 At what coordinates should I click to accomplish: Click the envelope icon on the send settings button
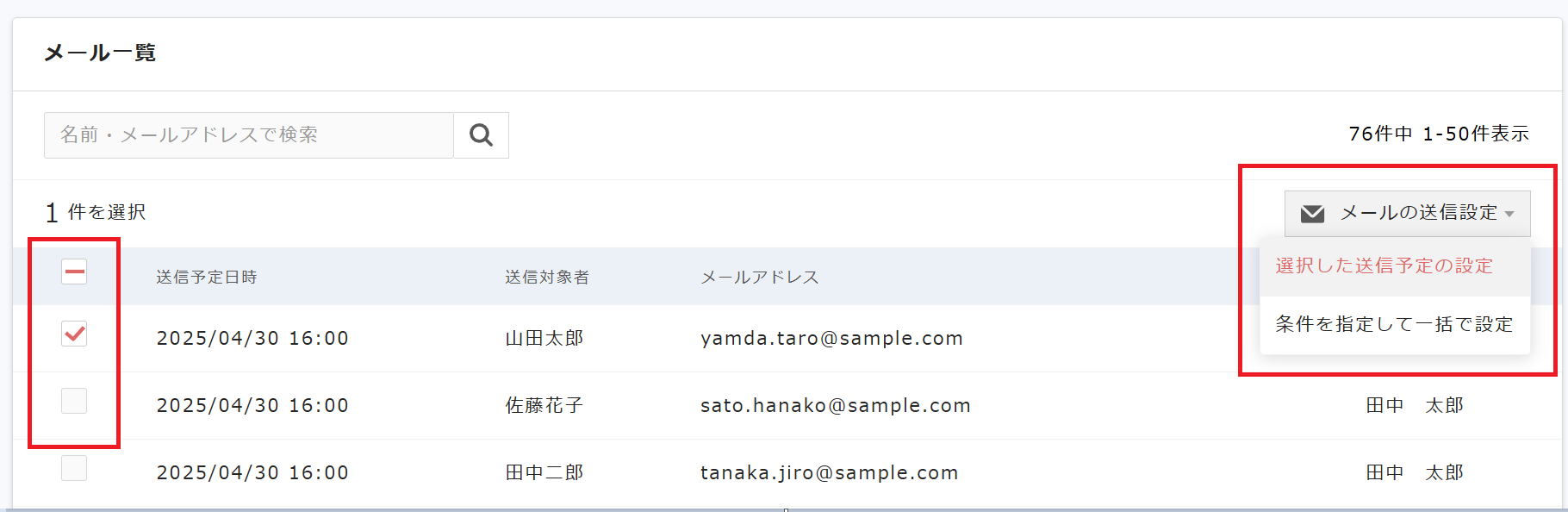click(x=1312, y=214)
